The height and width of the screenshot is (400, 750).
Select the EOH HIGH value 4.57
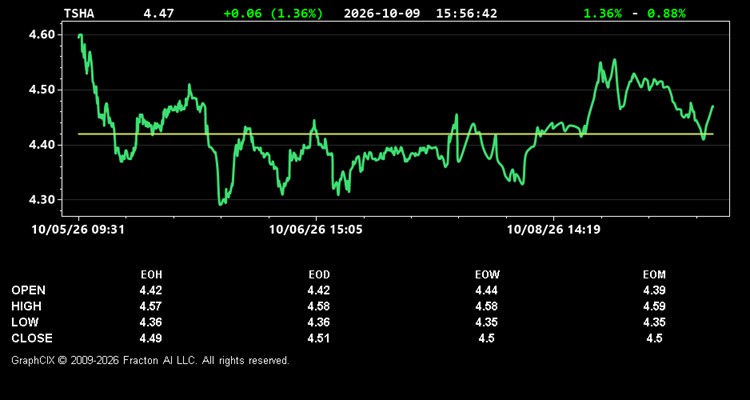(151, 306)
